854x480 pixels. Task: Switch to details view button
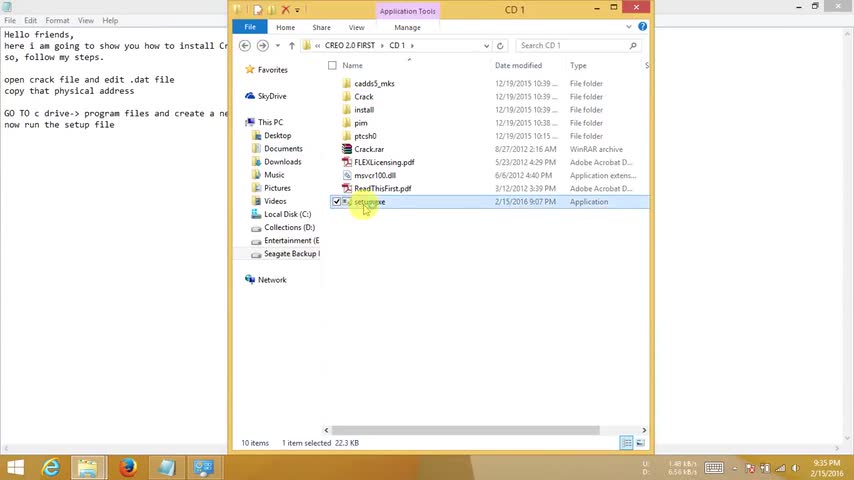626,443
